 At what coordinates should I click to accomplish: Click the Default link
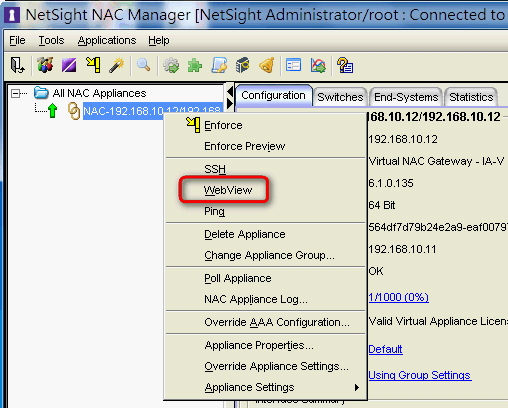click(386, 349)
